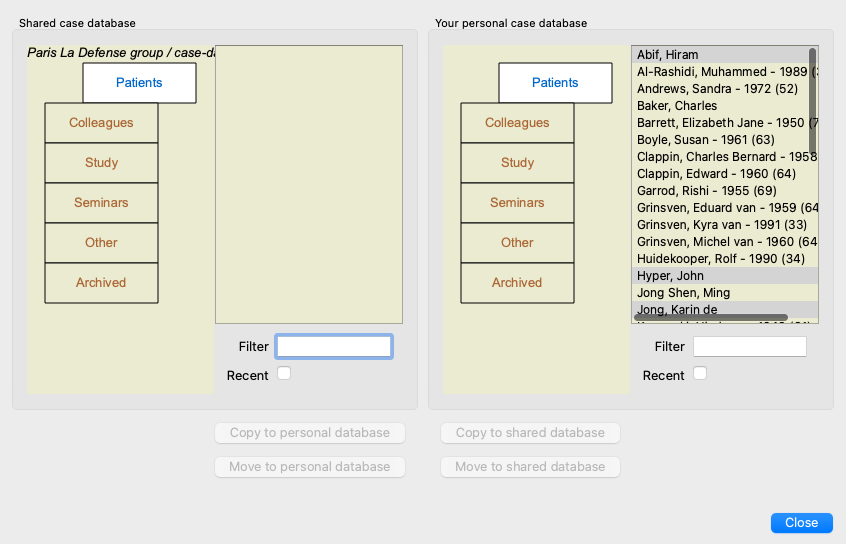Open Seminars tab in personal case database

tap(517, 202)
